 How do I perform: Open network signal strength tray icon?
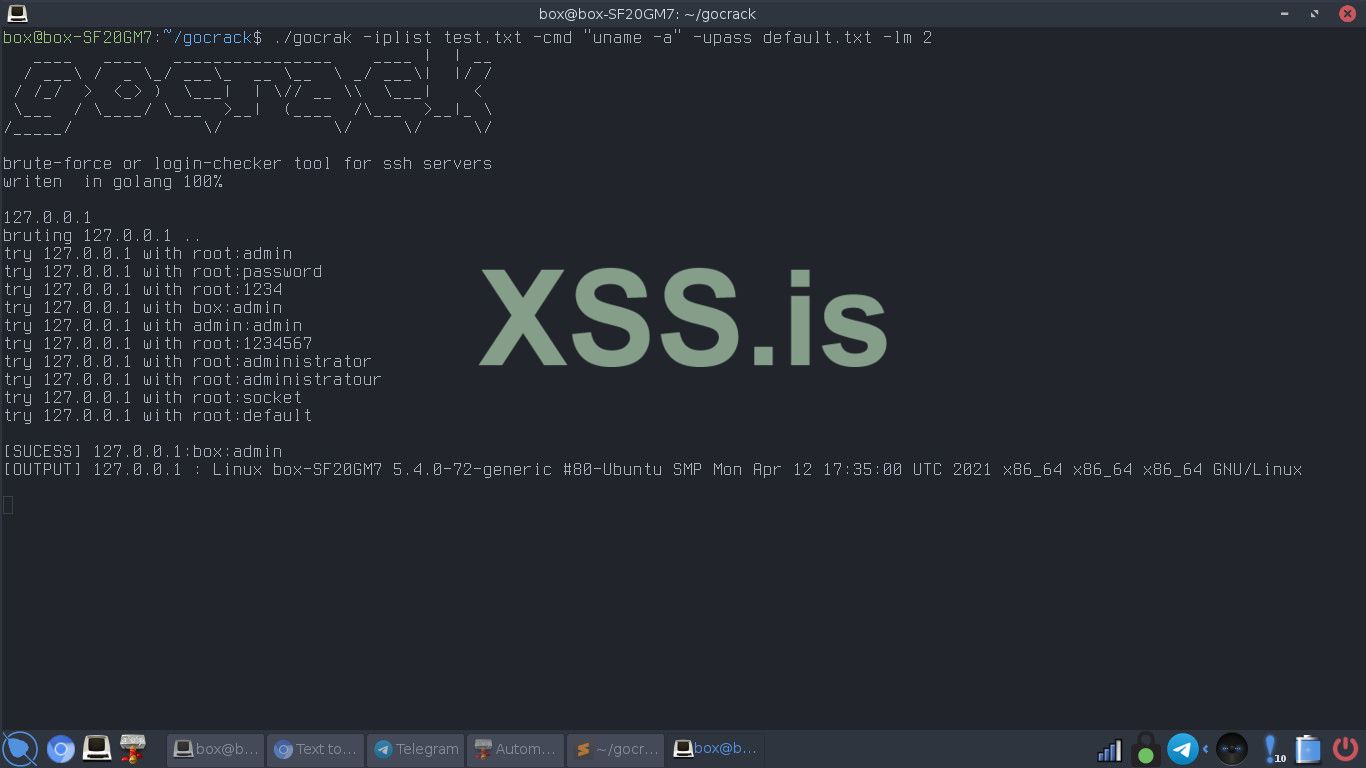pos(1109,749)
